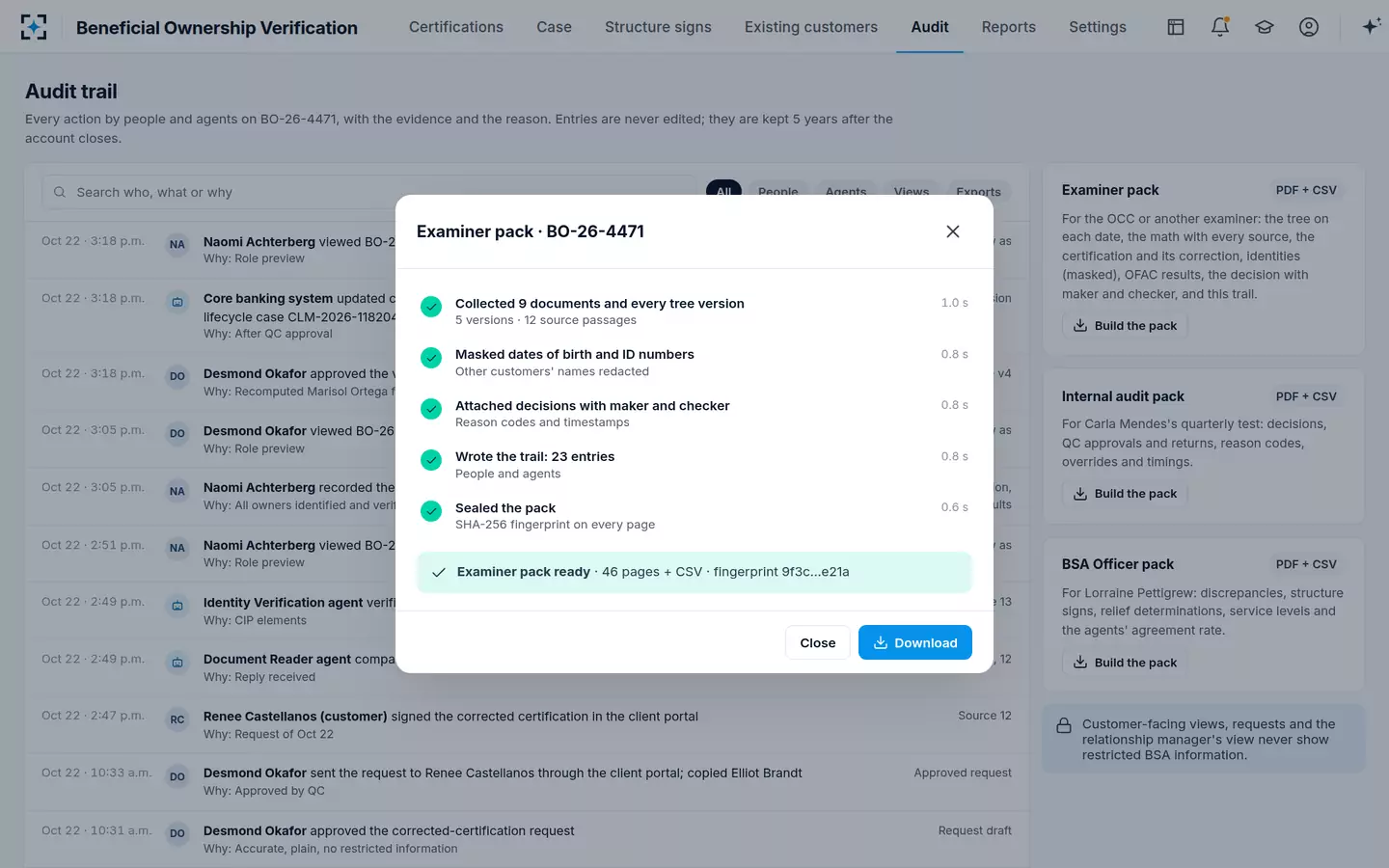Download the examiner pack
The image size is (1389, 868).
click(x=915, y=642)
